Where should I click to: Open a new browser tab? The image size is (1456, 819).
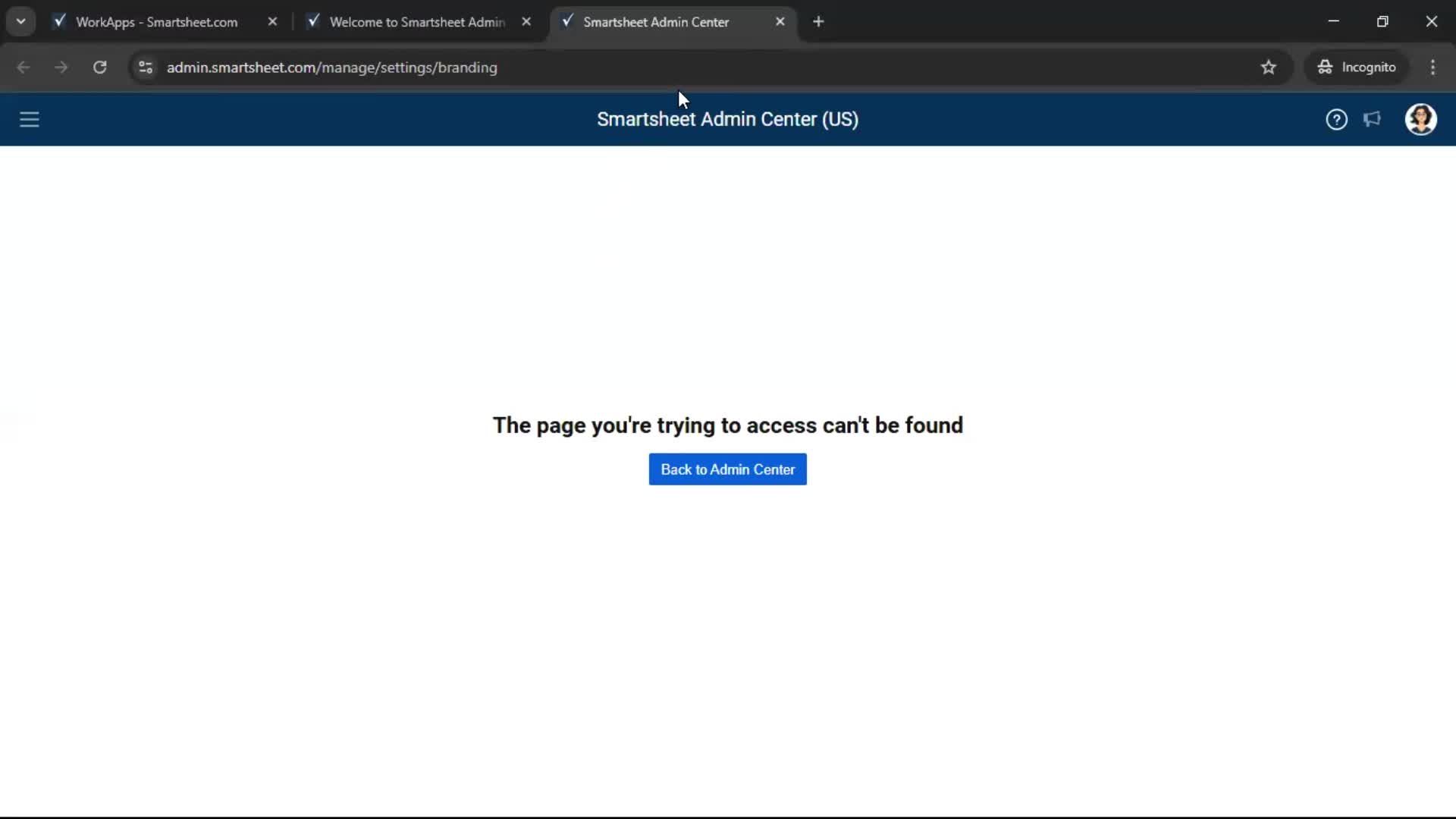[819, 21]
